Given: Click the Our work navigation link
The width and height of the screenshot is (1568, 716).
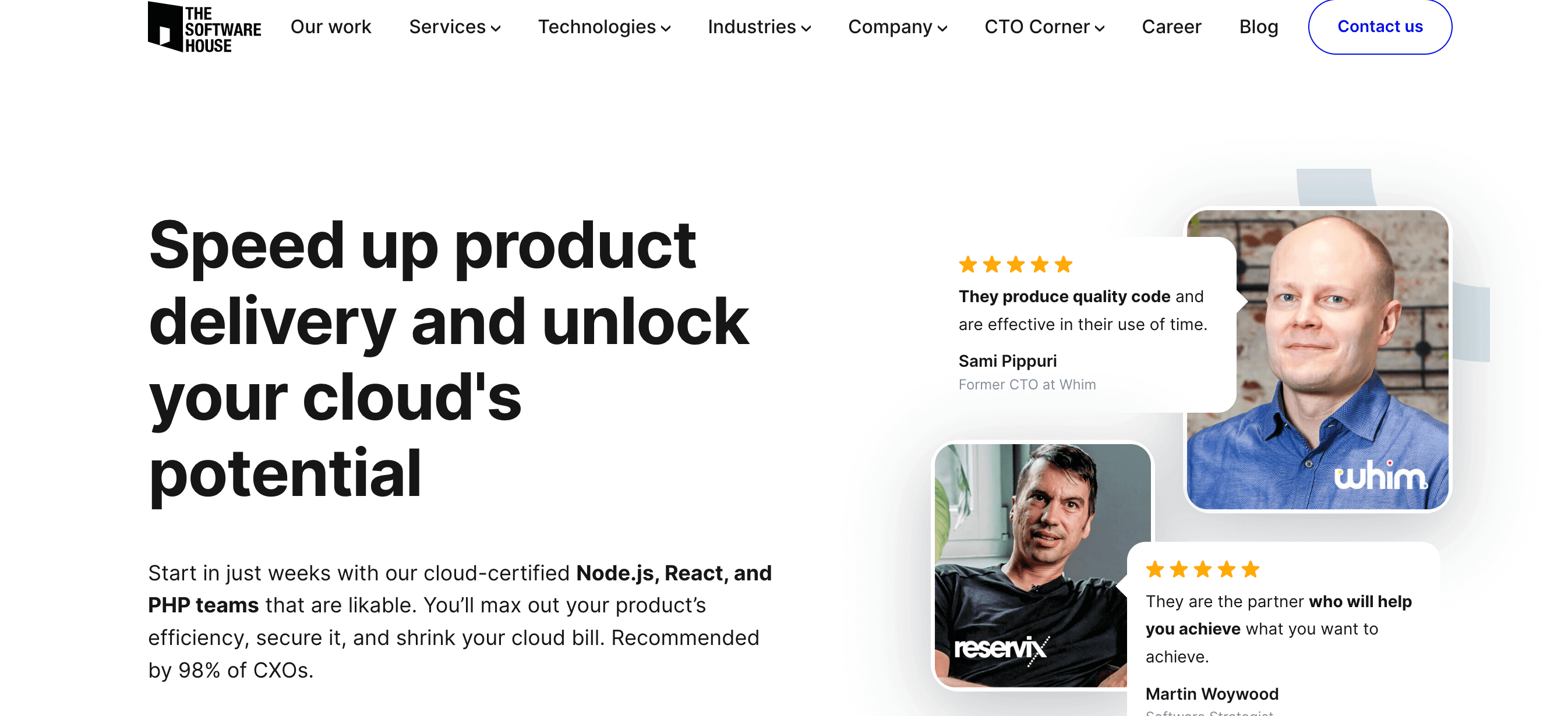Looking at the screenshot, I should [x=330, y=26].
